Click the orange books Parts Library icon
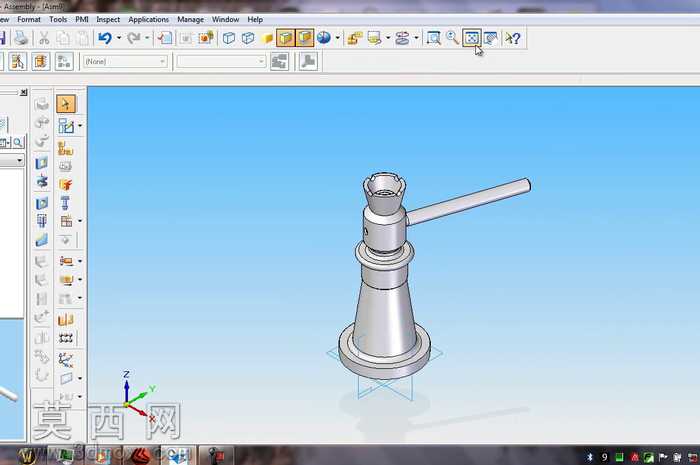This screenshot has height=465, width=700. tap(66, 319)
